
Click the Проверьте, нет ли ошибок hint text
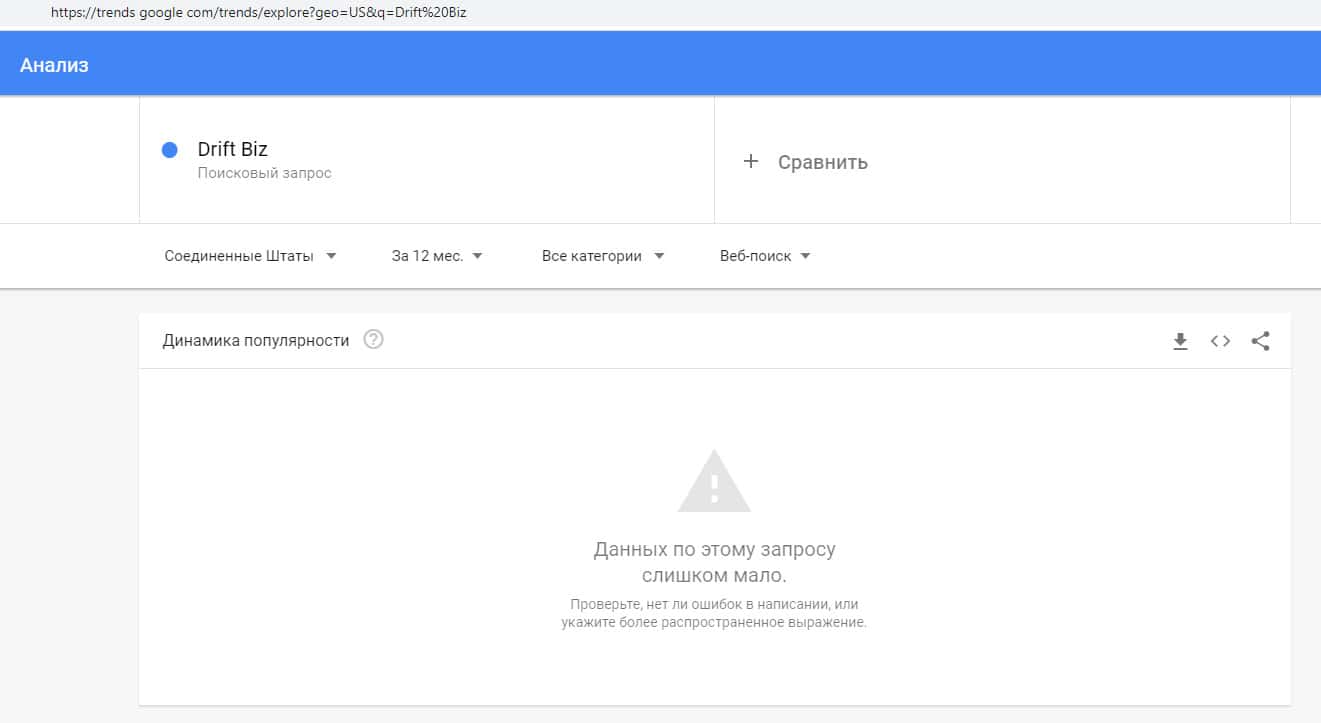pos(714,613)
